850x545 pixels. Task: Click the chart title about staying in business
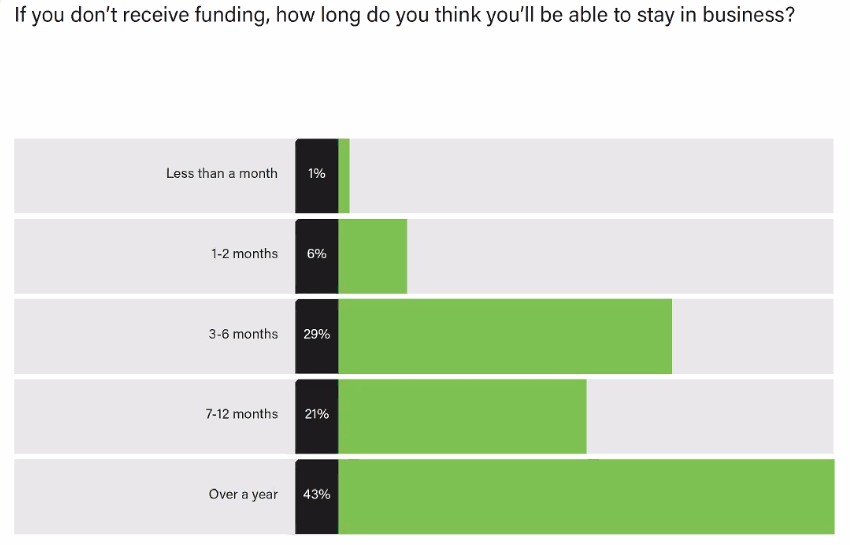404,15
